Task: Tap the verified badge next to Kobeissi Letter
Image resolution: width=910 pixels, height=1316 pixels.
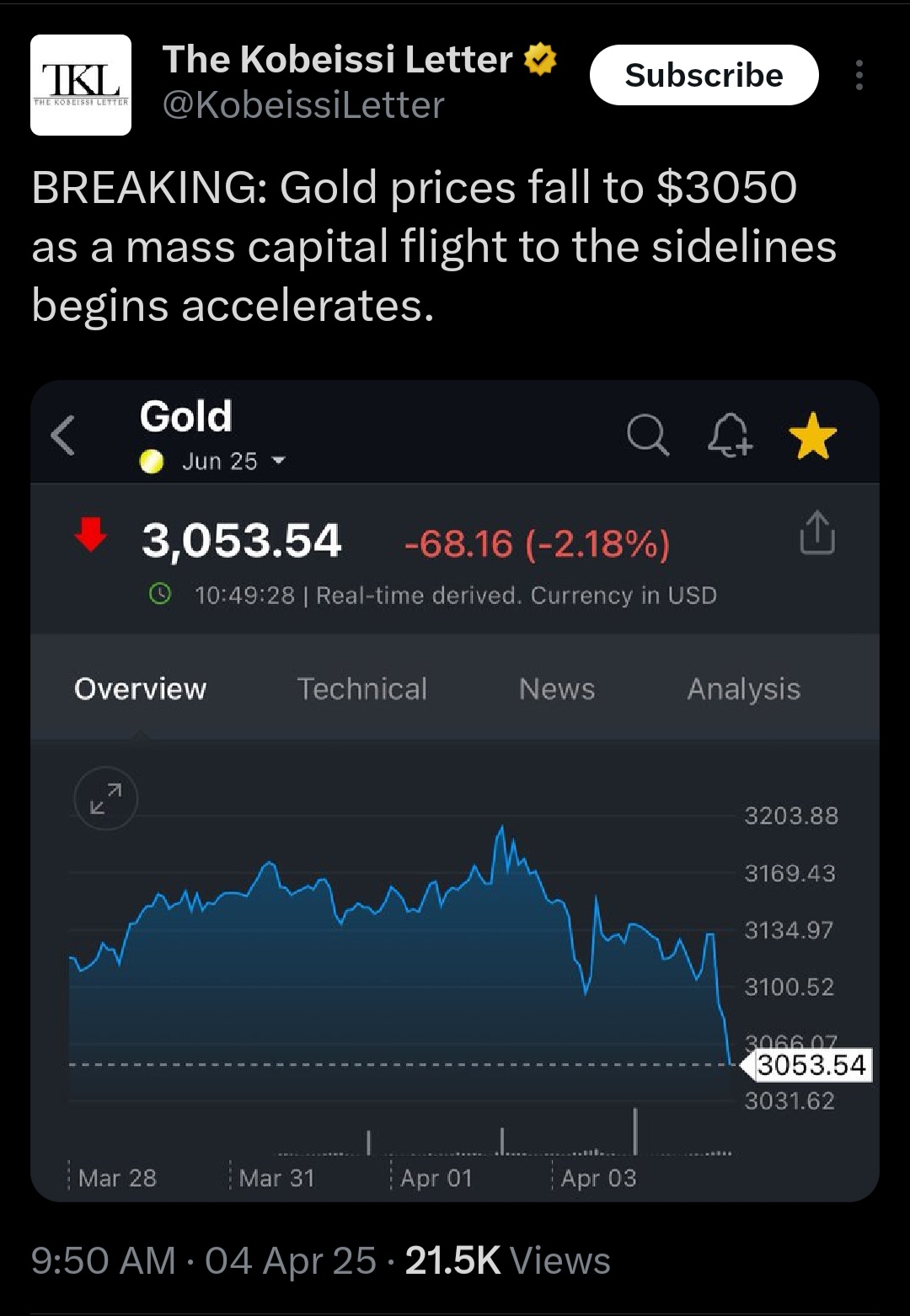Action: click(540, 60)
